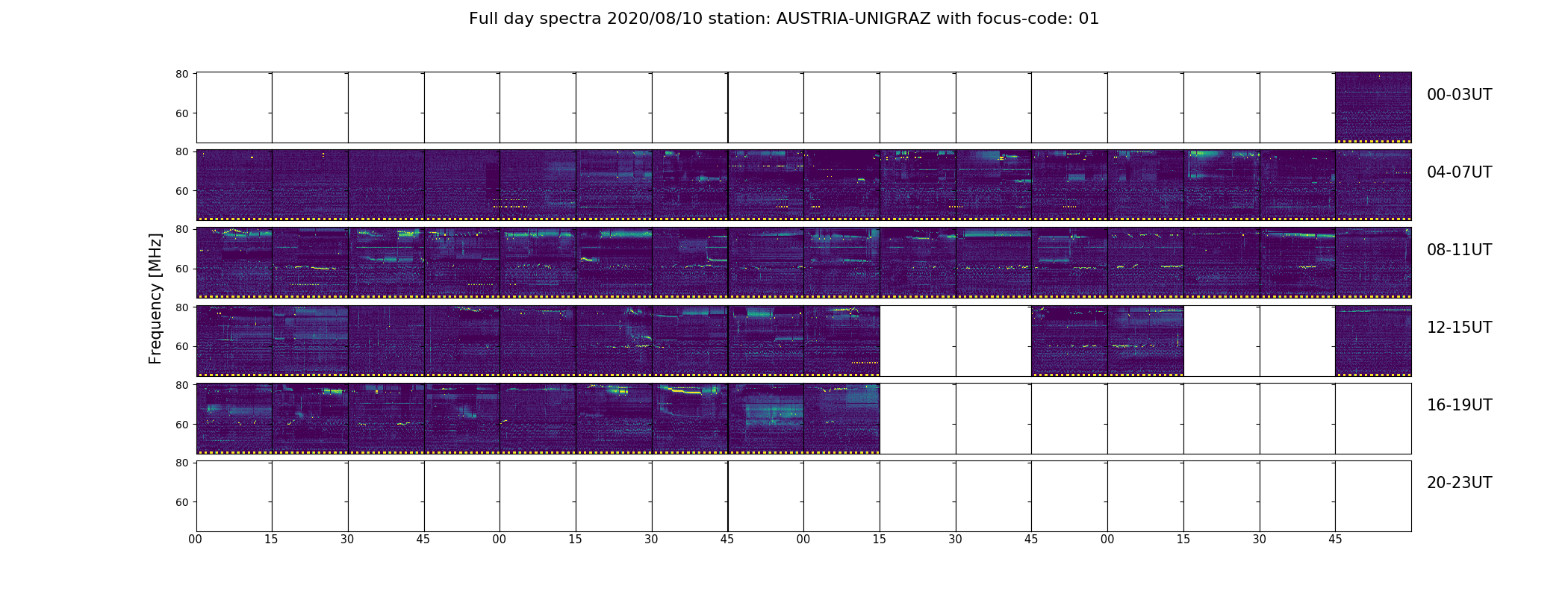1568x597 pixels.
Task: Click the "Frequency [MHz]" axis label
Action: (155, 298)
